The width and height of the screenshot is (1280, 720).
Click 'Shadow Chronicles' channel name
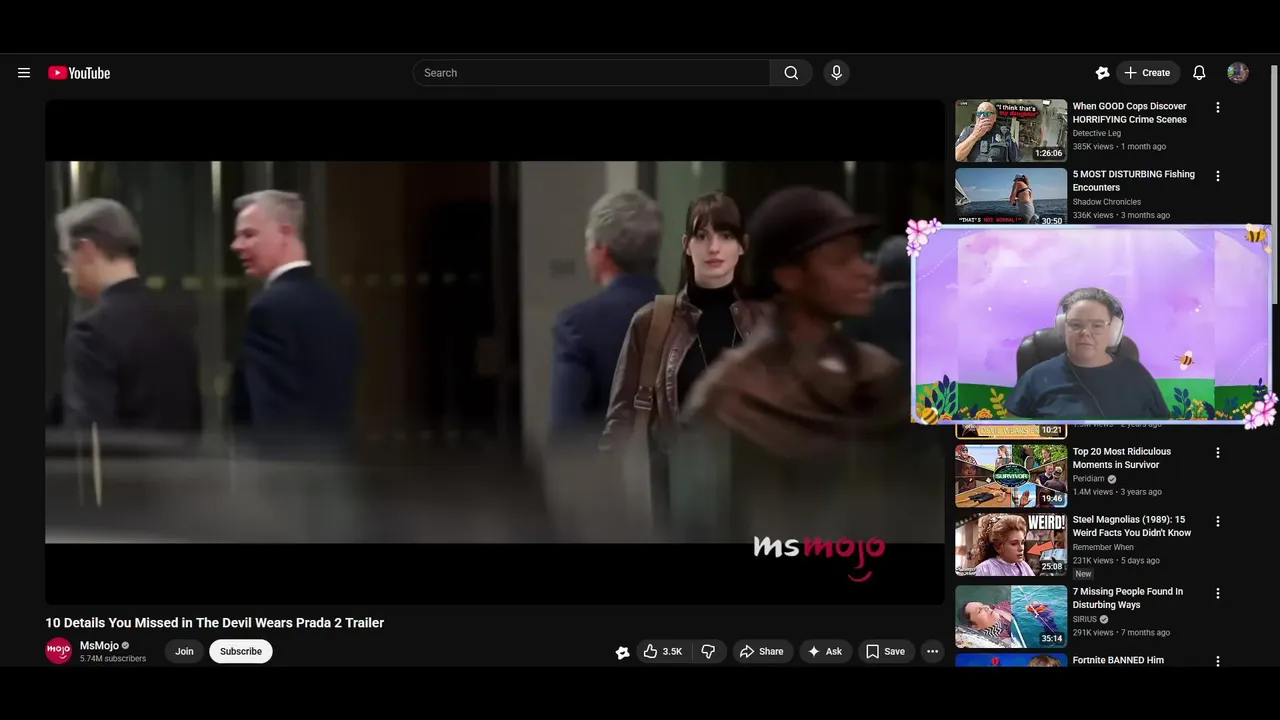pyautogui.click(x=1107, y=201)
